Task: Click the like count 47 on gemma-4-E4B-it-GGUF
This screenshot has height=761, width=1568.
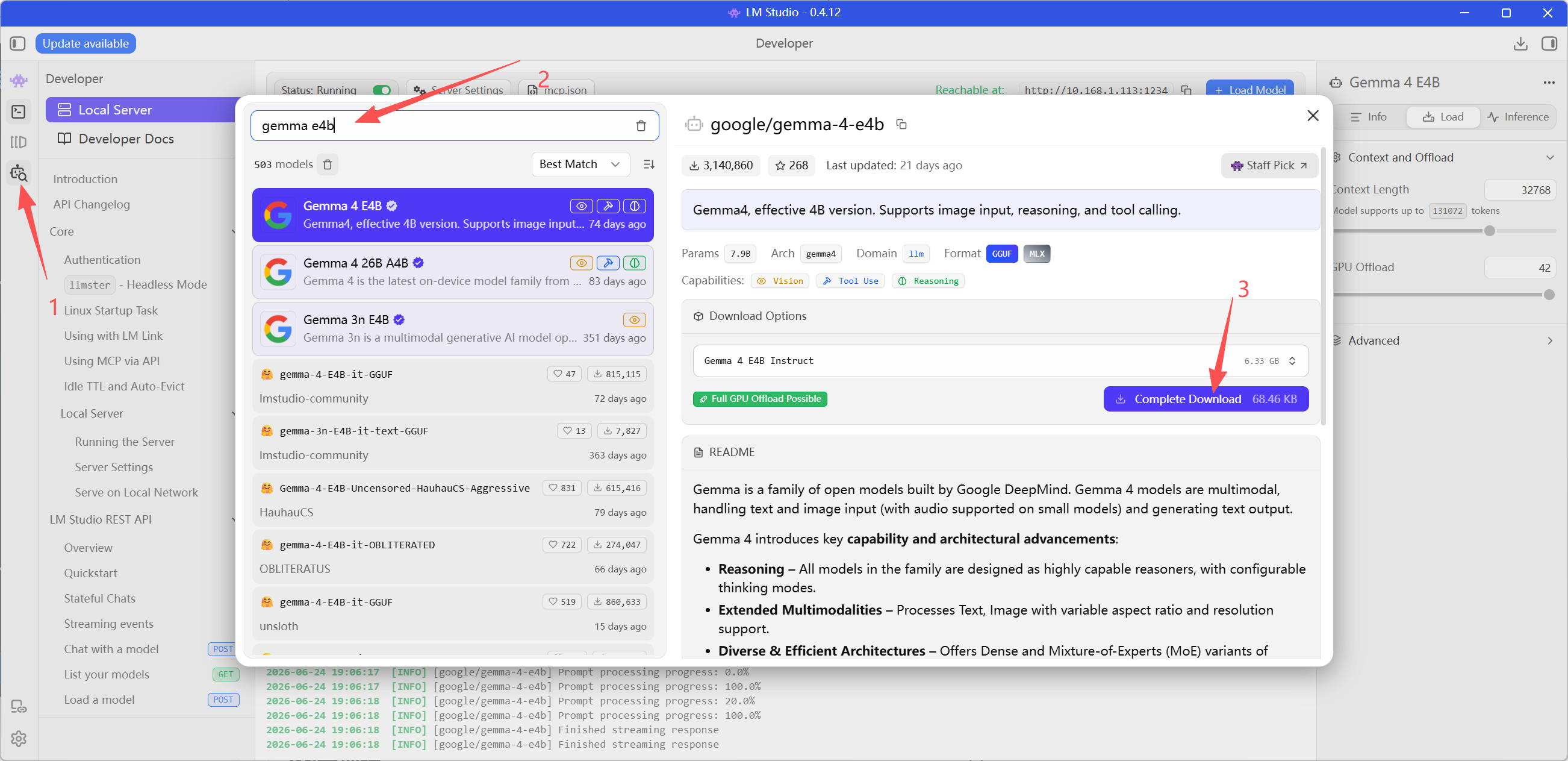Action: click(564, 374)
